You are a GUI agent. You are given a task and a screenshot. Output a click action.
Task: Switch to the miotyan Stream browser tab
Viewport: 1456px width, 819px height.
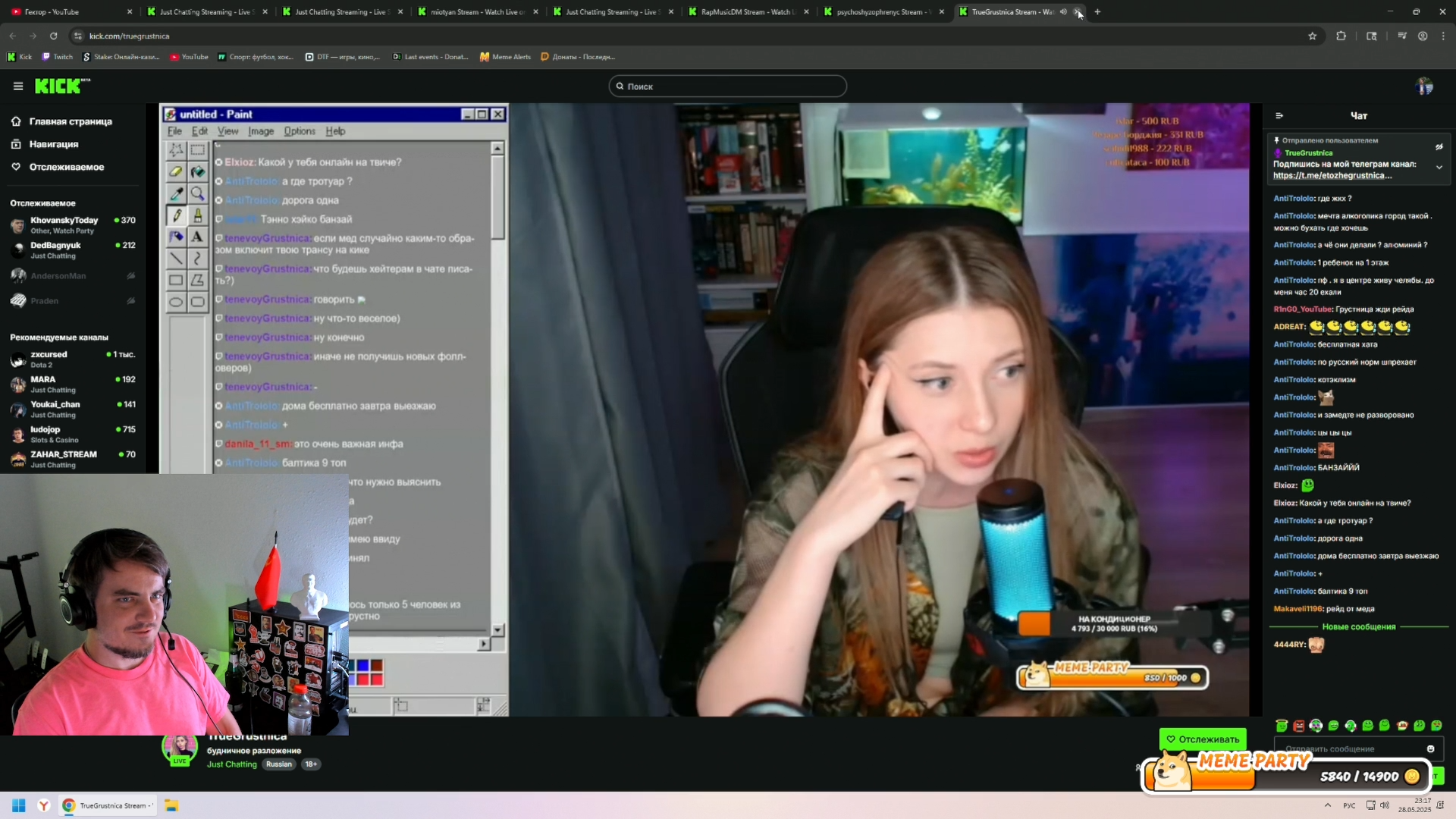[479, 12]
